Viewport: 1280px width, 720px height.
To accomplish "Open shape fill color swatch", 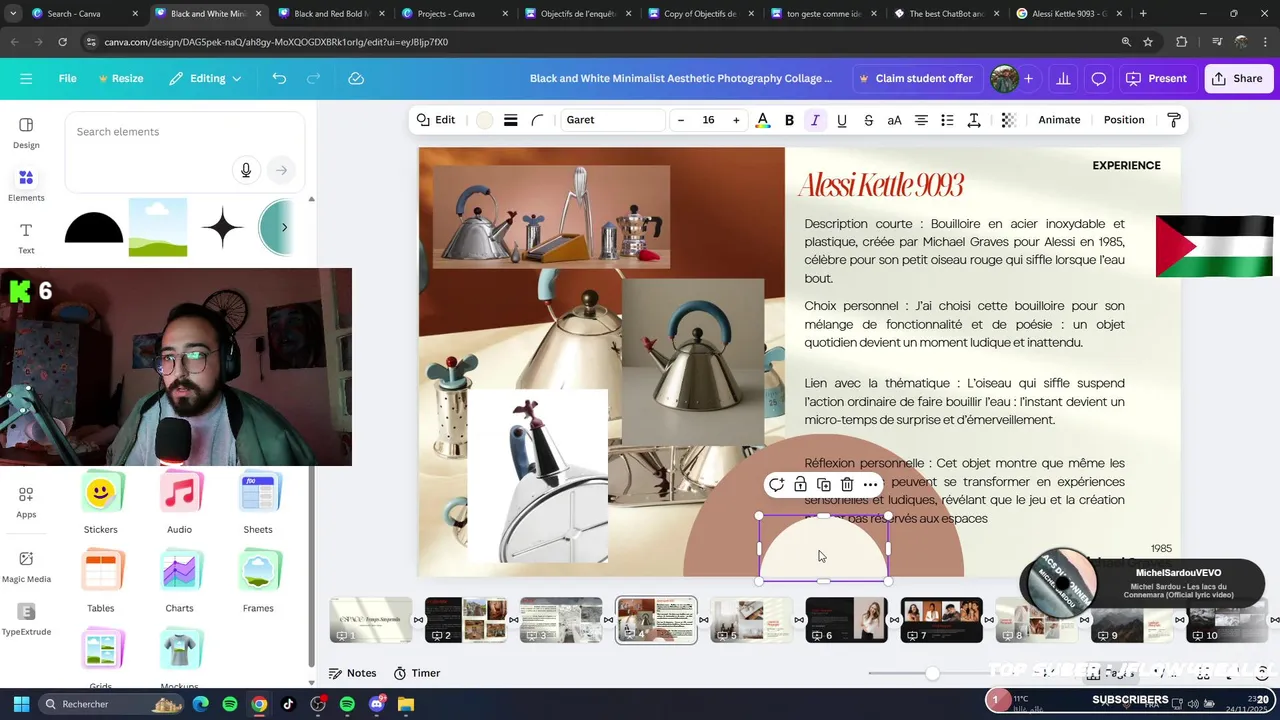I will click(x=484, y=120).
